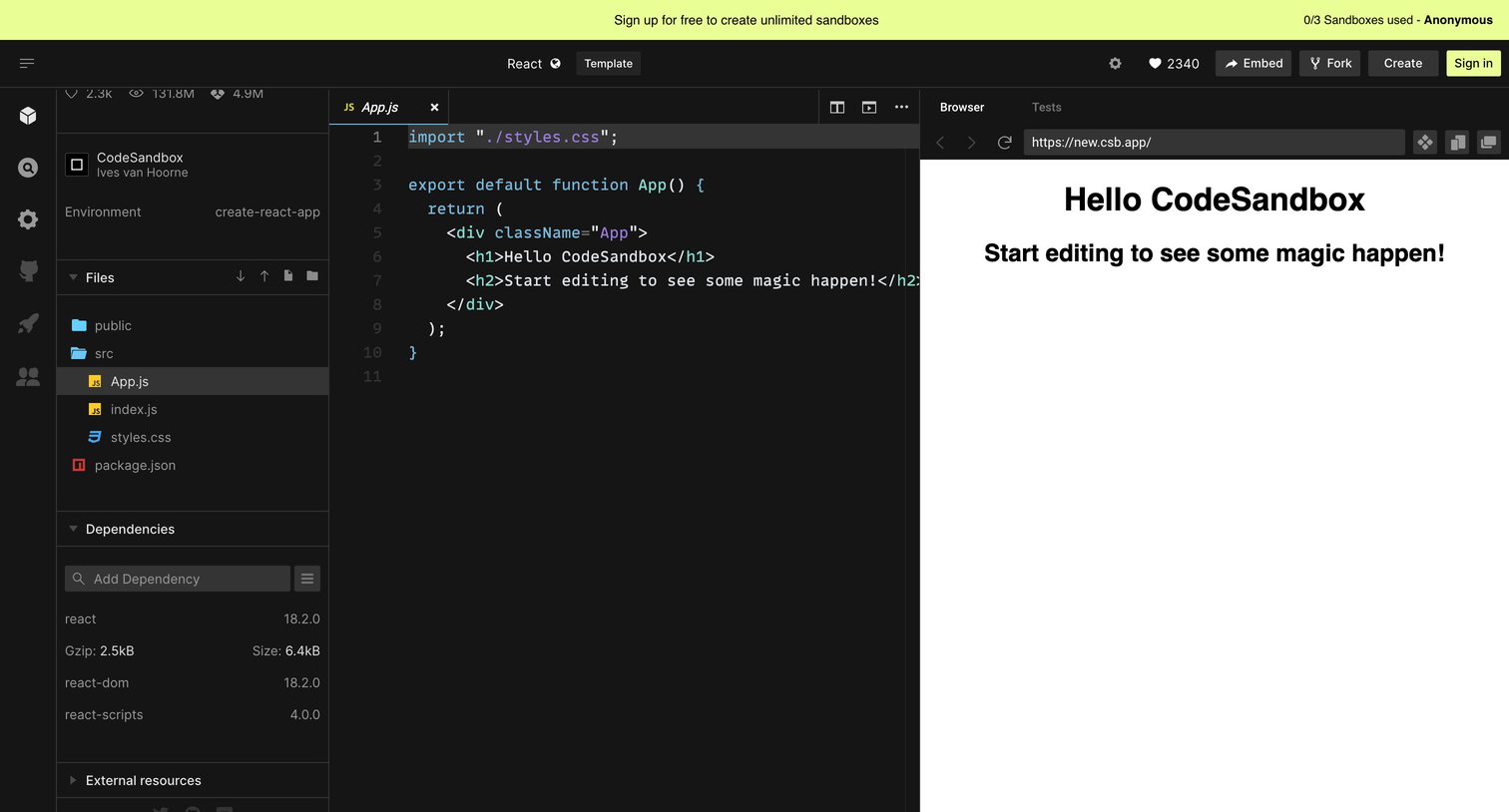Image resolution: width=1509 pixels, height=812 pixels.
Task: Click the preview URL address field
Action: click(x=1215, y=143)
